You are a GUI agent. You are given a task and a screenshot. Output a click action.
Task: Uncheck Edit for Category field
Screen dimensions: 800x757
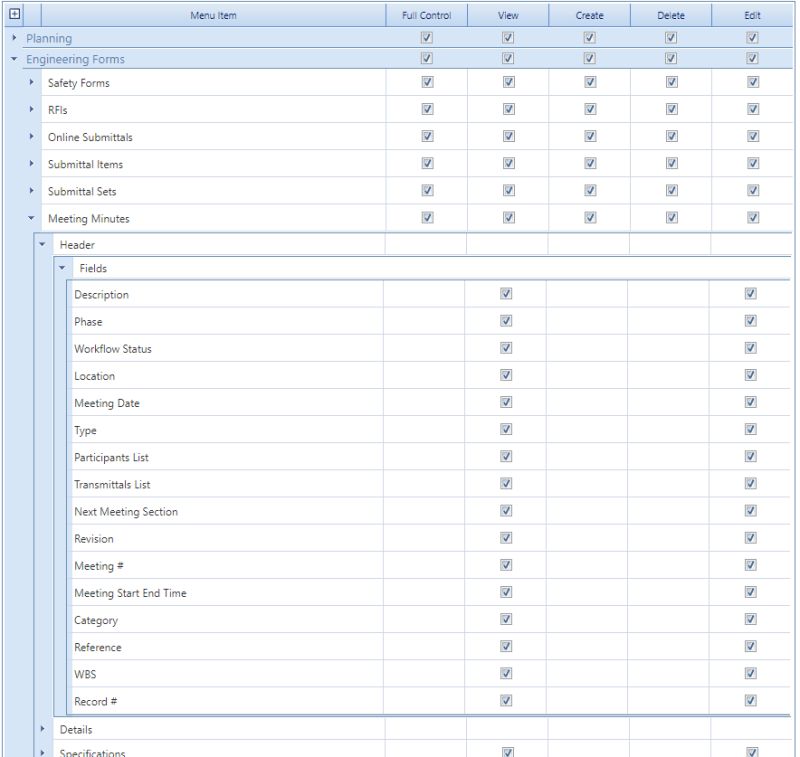tap(751, 619)
